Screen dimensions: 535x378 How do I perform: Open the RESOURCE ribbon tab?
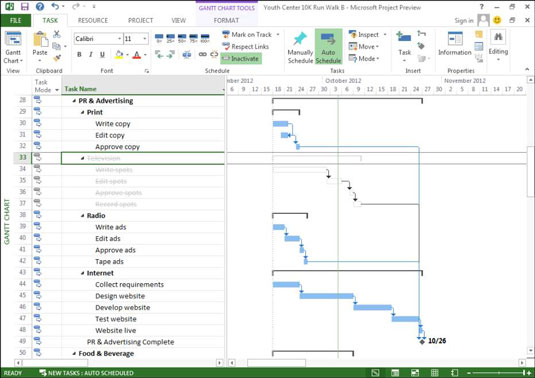[93, 20]
